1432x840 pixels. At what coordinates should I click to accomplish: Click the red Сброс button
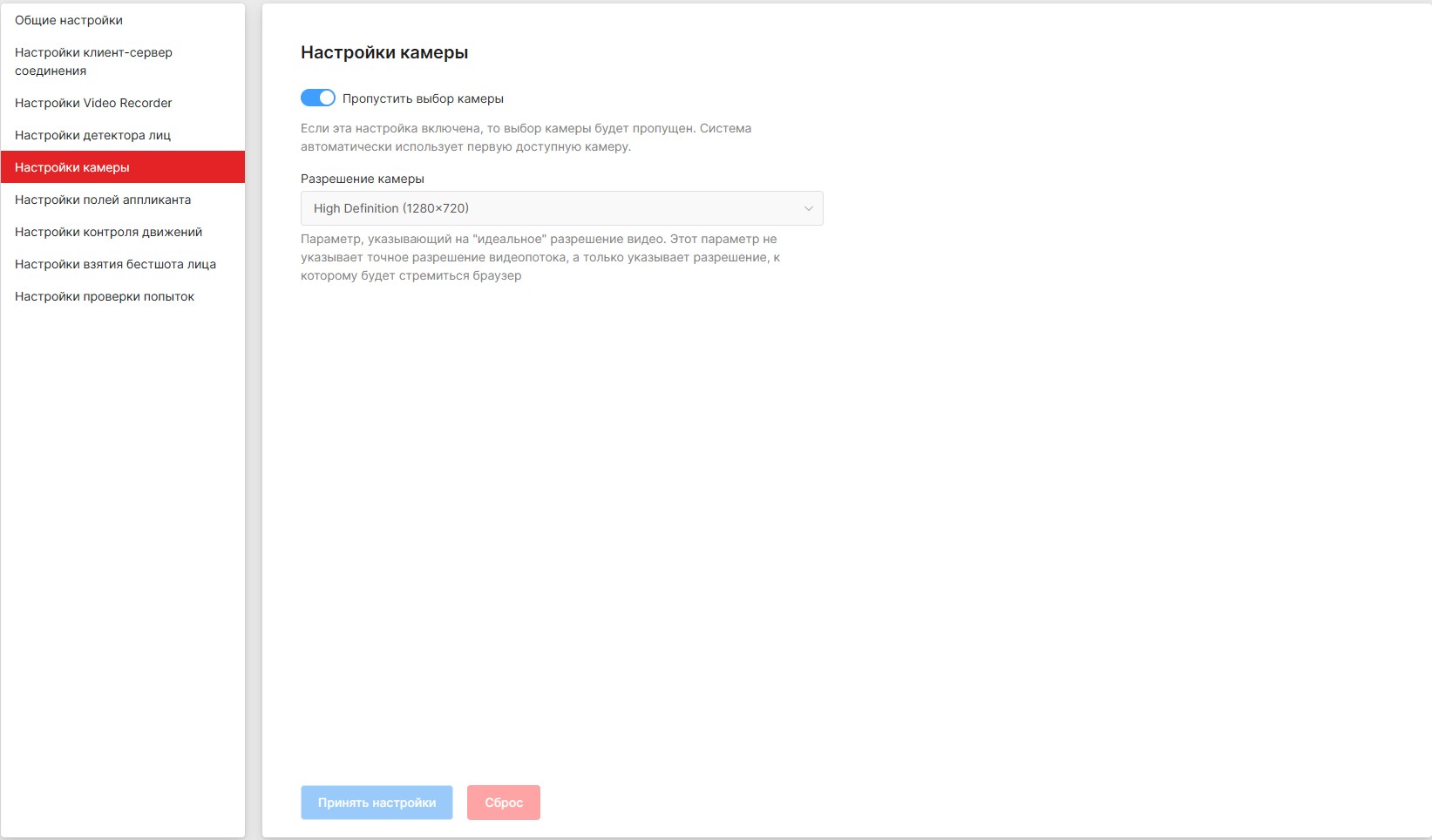[x=504, y=803]
